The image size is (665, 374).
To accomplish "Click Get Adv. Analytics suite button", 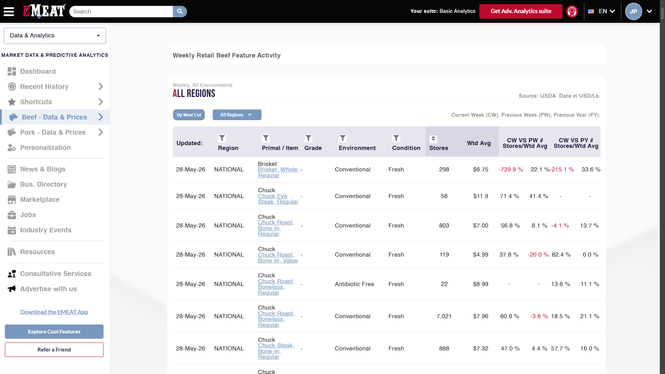I will (x=521, y=11).
